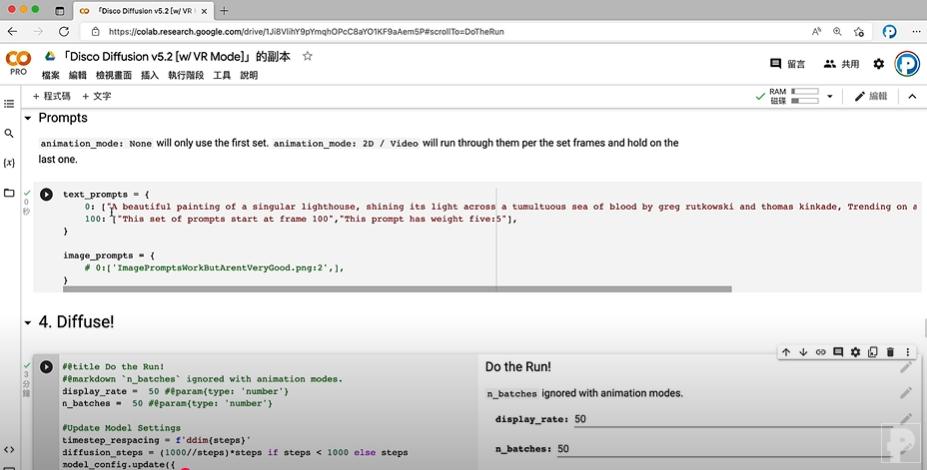Click the browser address bar URL
Viewport: 927px width, 470px height.
(306, 31)
